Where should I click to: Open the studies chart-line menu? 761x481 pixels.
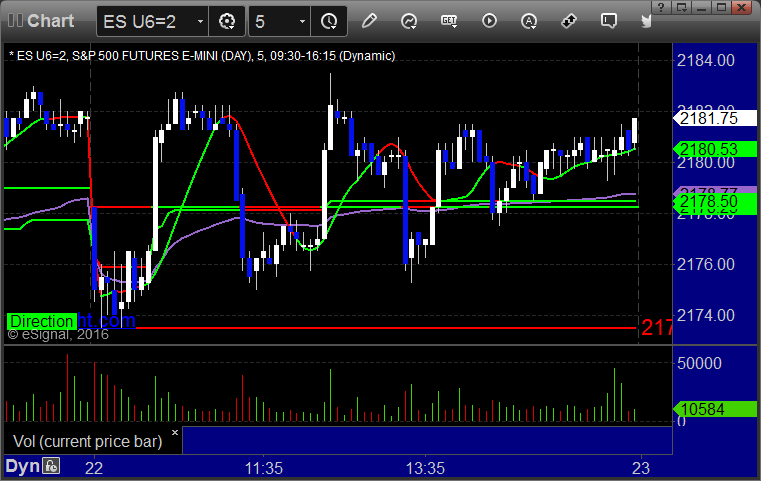tap(409, 21)
